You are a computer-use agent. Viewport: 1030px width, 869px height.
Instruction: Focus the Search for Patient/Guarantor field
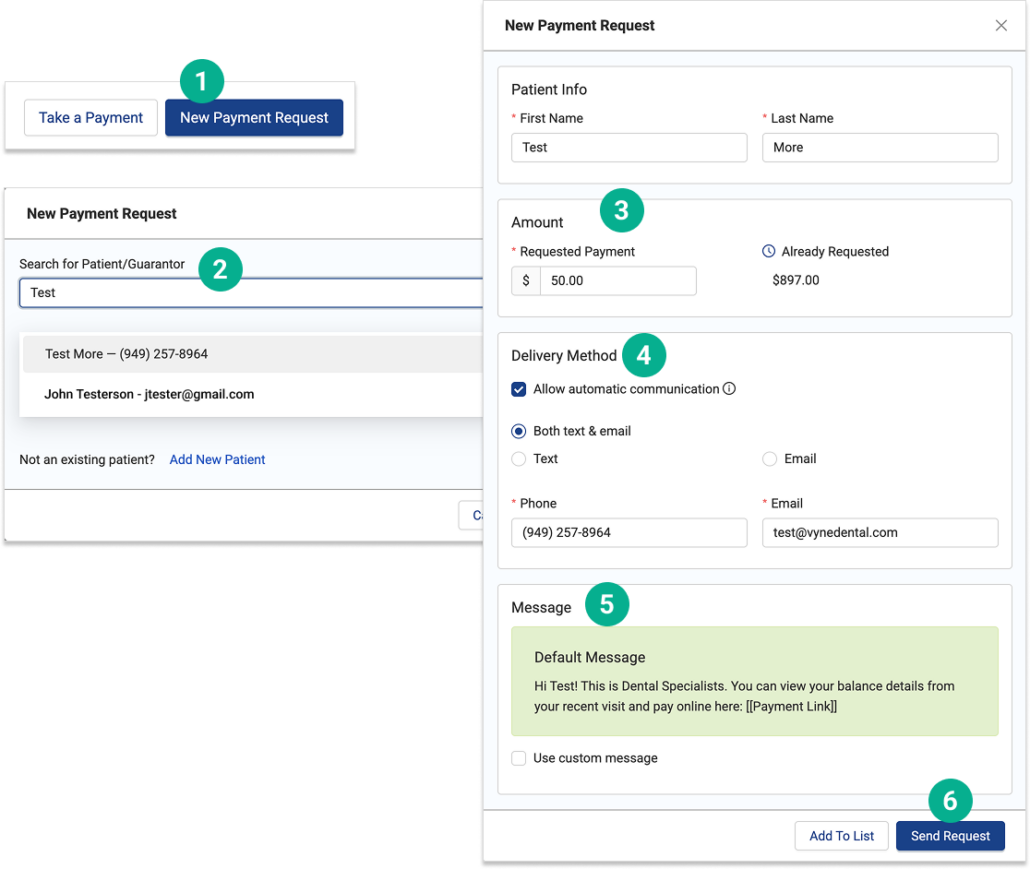coord(250,293)
